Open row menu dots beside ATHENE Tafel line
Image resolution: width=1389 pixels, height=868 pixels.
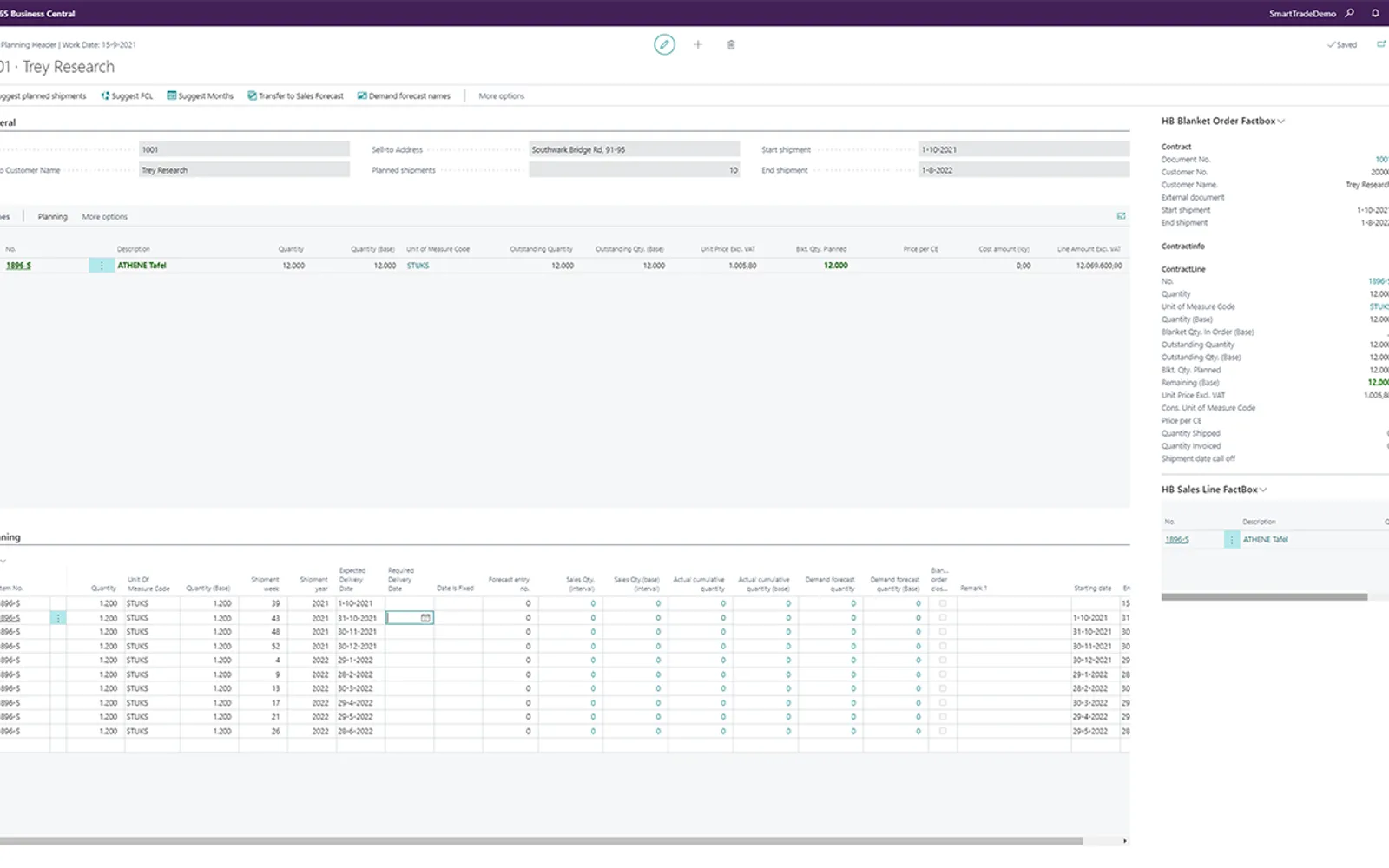(102, 266)
